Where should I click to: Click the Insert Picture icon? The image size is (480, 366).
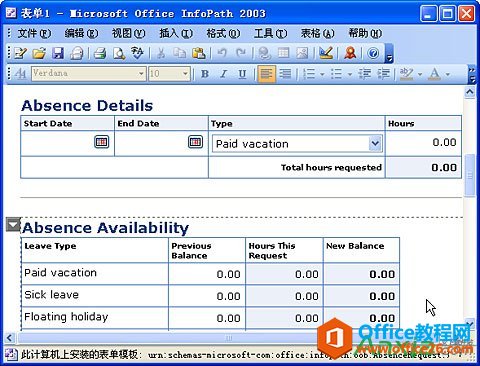tap(302, 53)
